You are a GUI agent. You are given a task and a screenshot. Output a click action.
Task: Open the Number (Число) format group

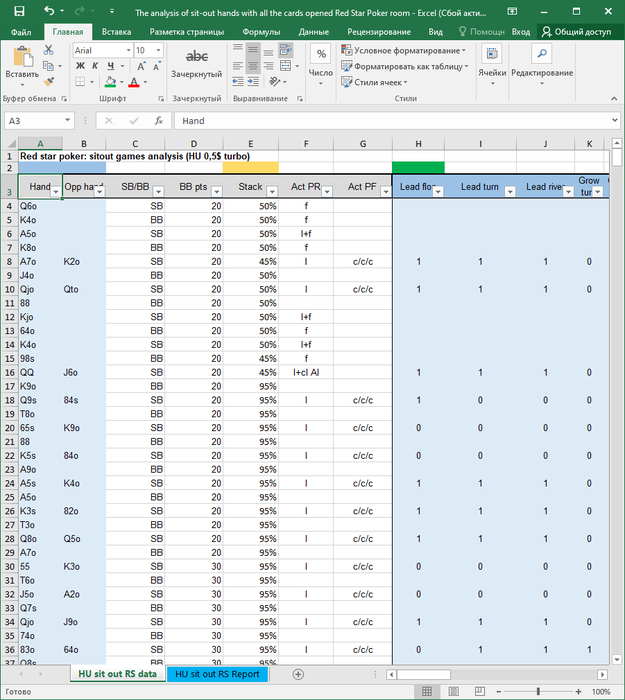[x=321, y=62]
